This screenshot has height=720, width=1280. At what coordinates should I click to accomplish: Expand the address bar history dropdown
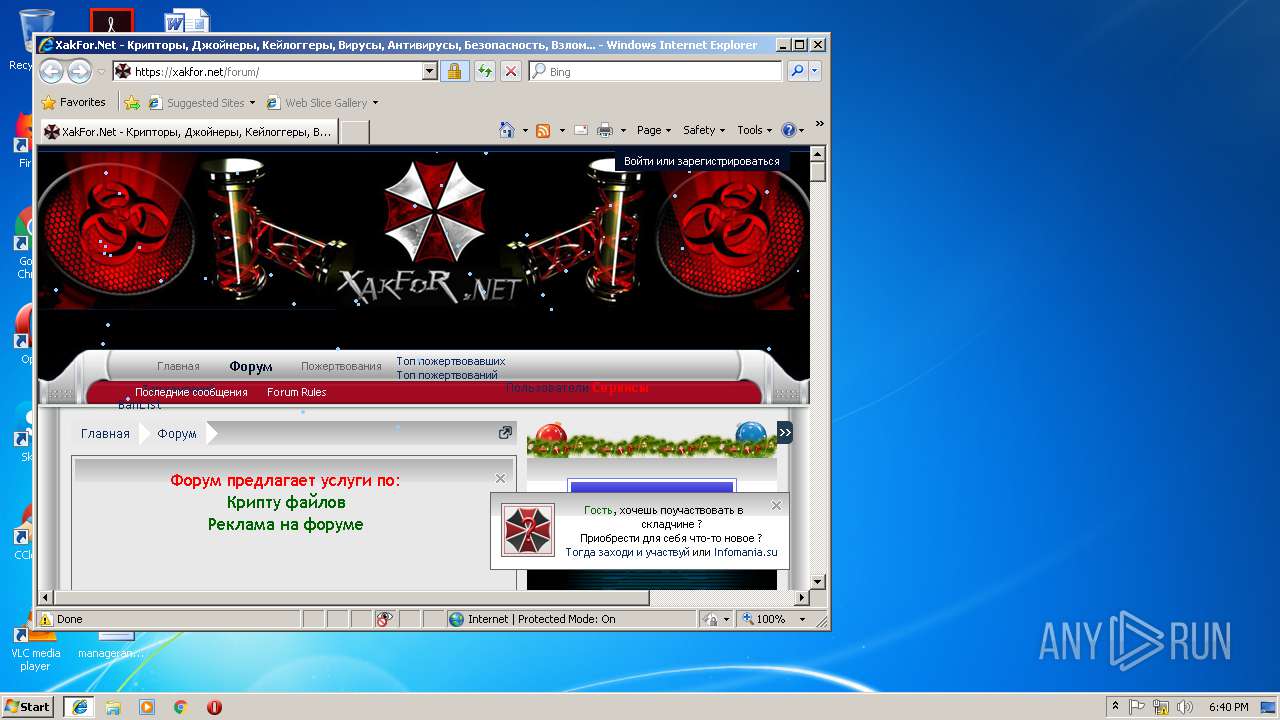[430, 71]
